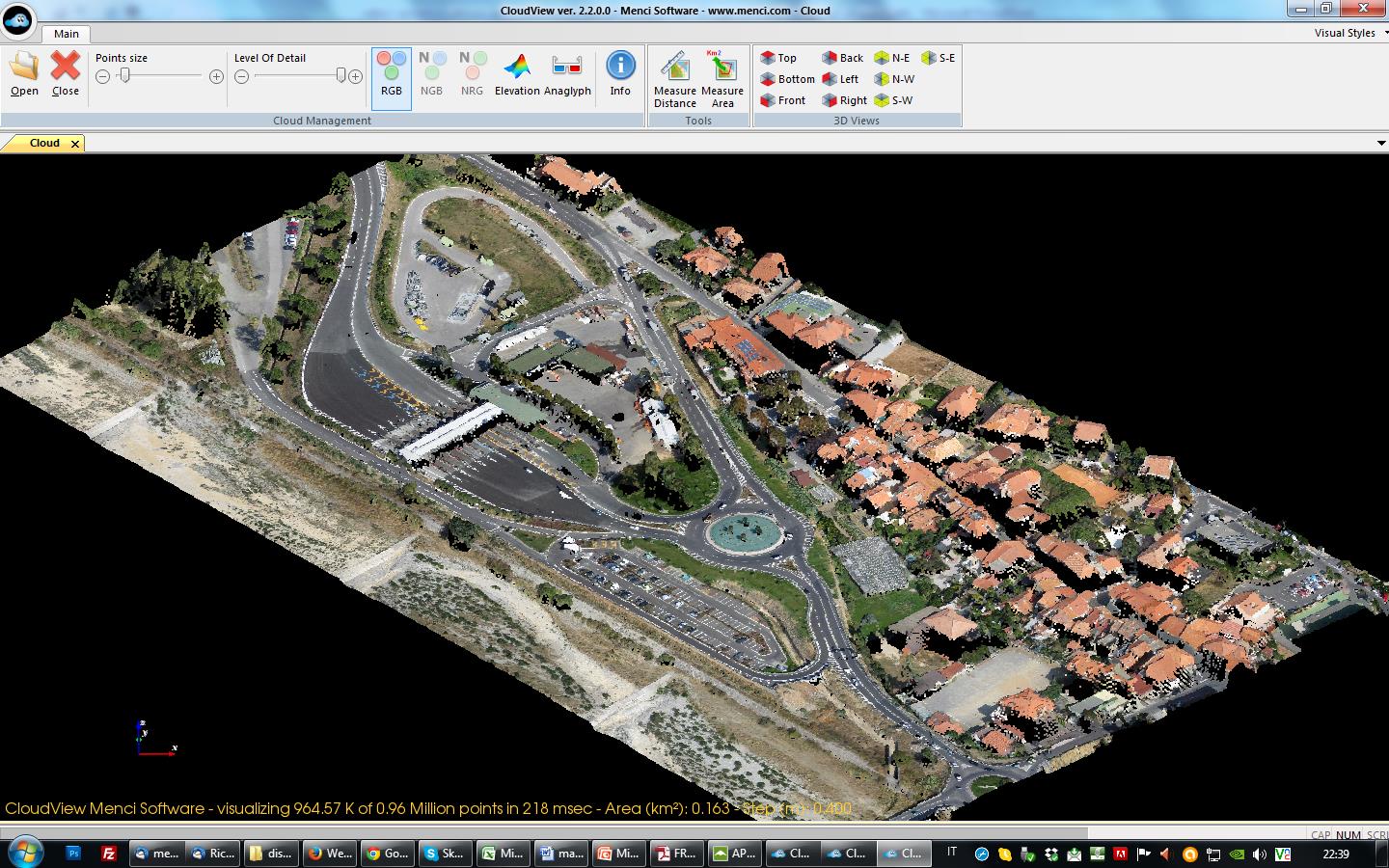Decrease Level Of Detail with minus button

[x=242, y=76]
